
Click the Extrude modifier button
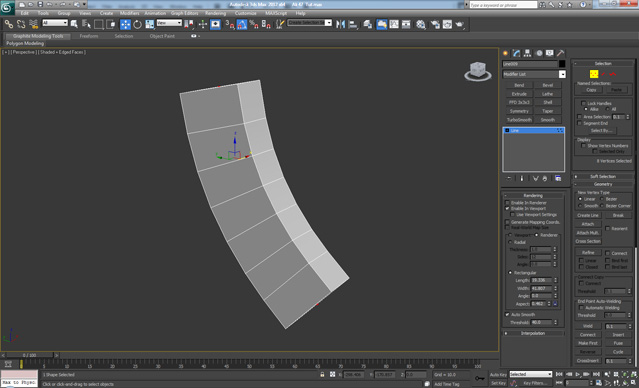pyautogui.click(x=519, y=94)
